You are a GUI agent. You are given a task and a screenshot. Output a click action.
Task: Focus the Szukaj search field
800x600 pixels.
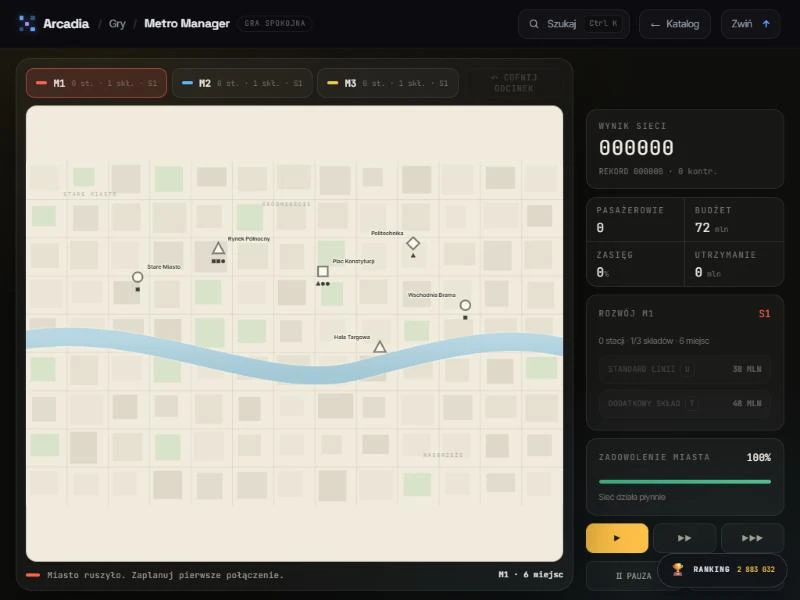[x=573, y=24]
